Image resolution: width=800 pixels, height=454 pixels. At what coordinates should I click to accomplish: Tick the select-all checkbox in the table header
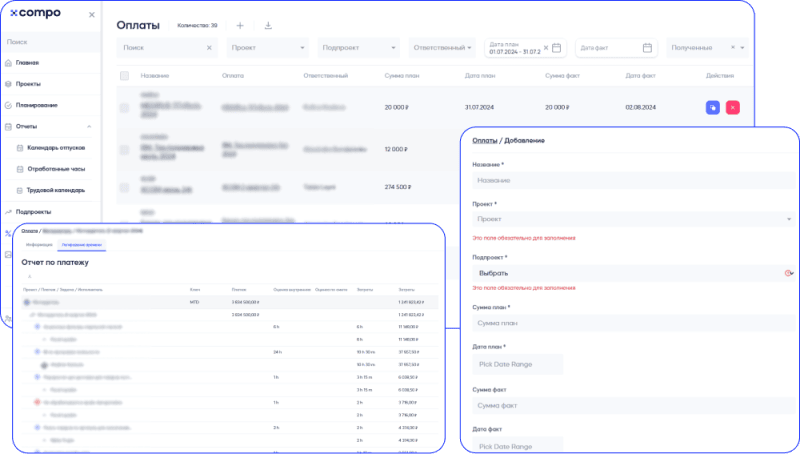coord(124,76)
